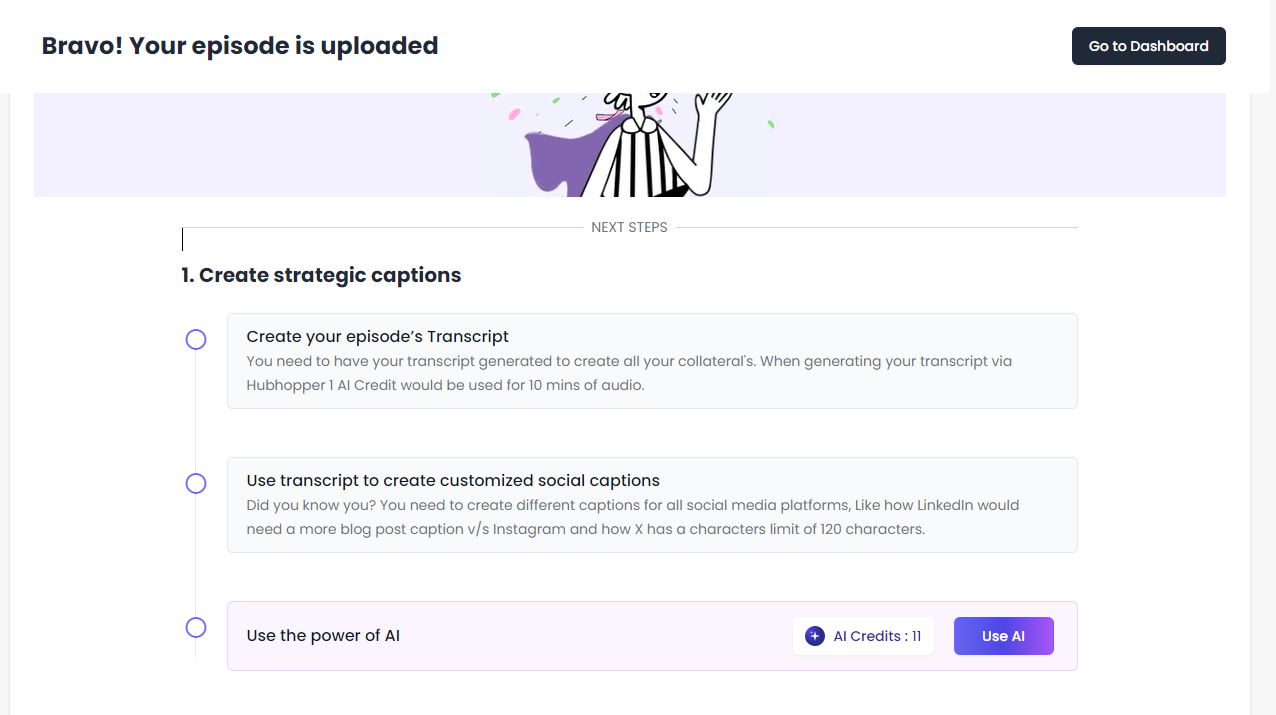Click the "NEXT STEPS" divider label
1276x715 pixels.
tap(629, 227)
